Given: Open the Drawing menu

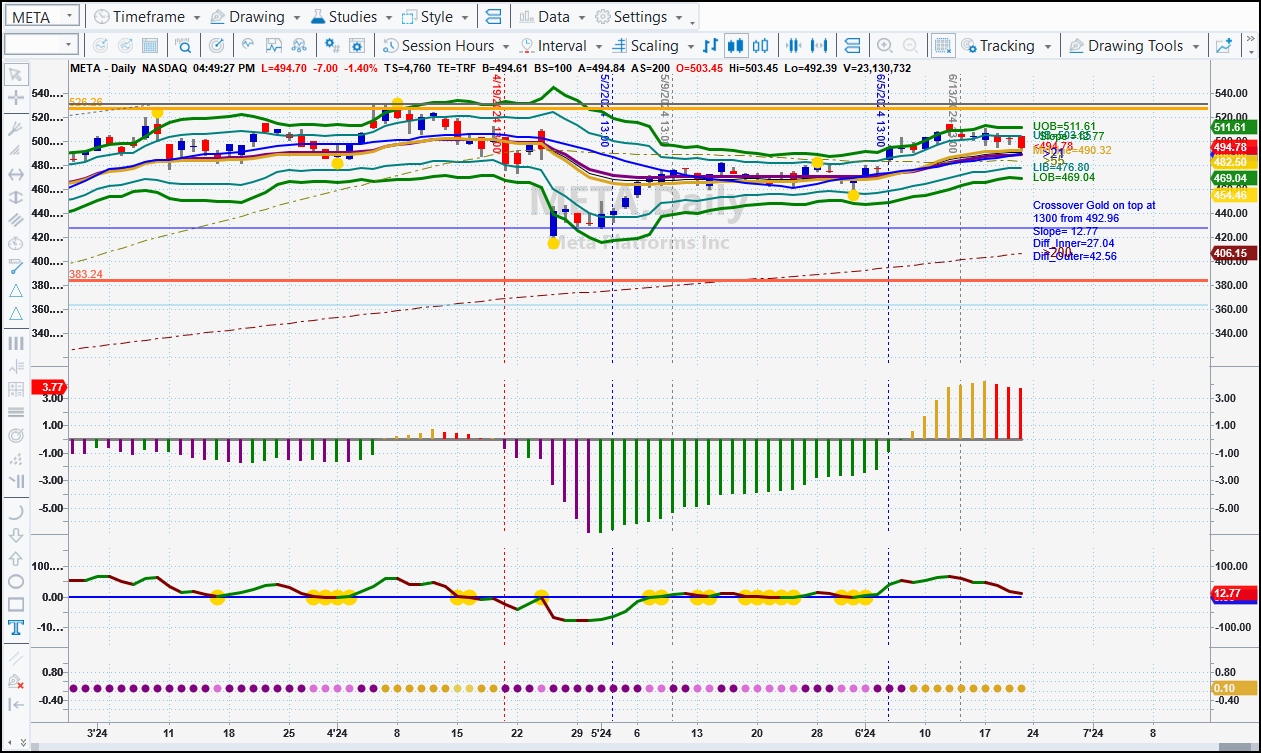Looking at the screenshot, I should point(257,17).
